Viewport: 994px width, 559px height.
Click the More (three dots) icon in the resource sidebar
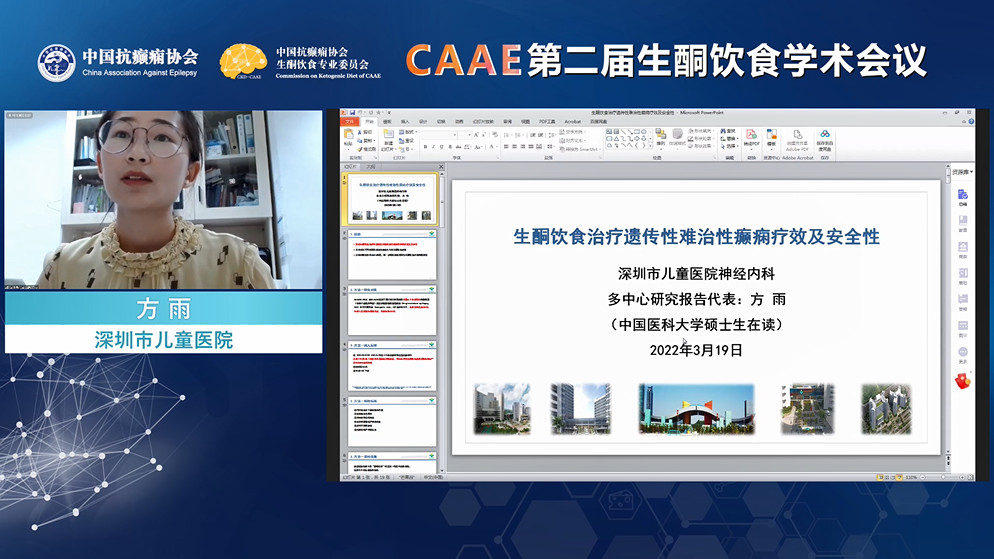pos(963,354)
